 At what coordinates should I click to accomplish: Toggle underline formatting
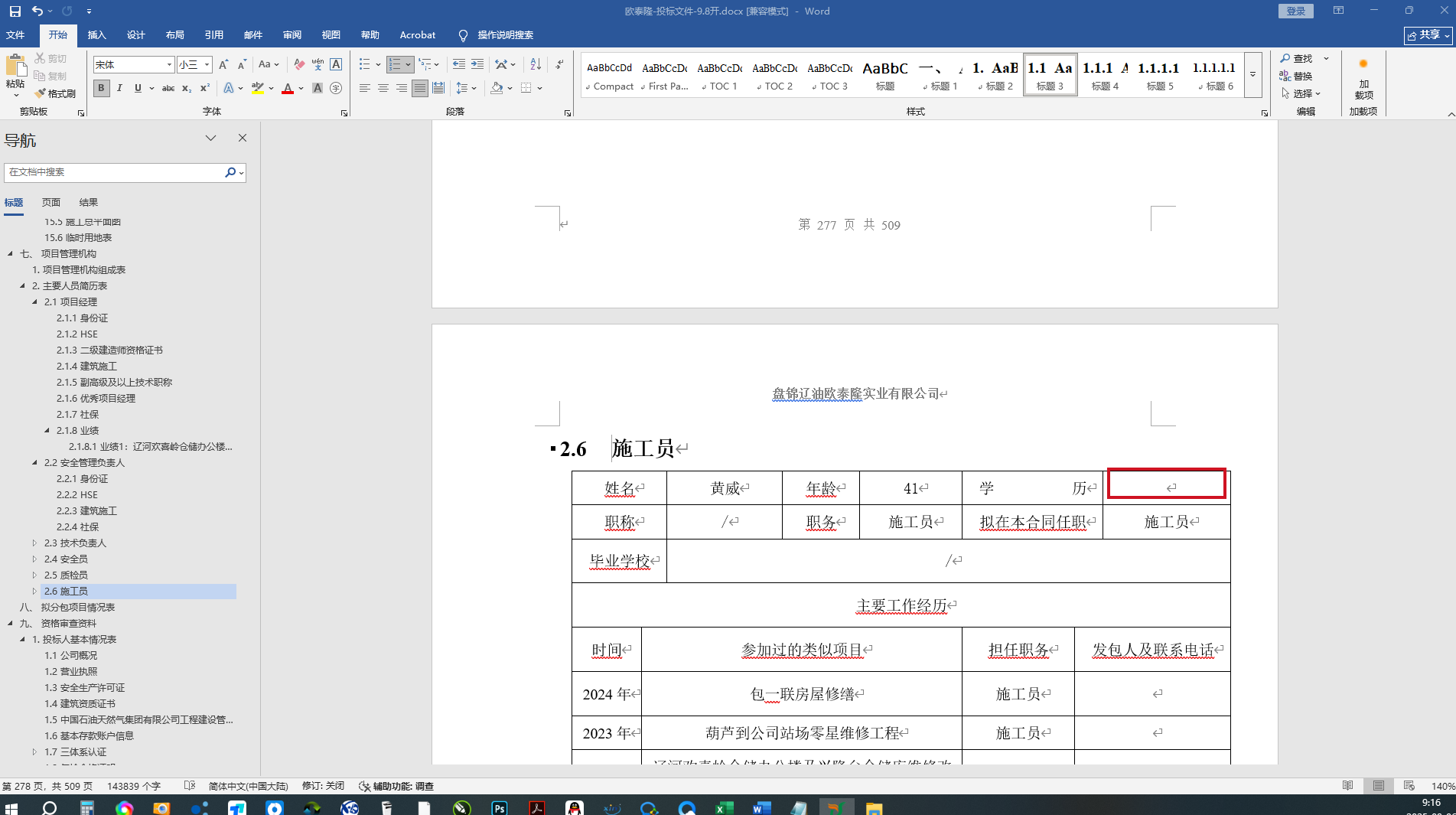tap(138, 88)
